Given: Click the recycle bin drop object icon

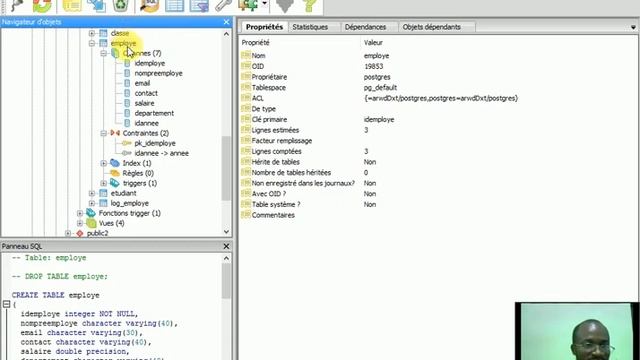Looking at the screenshot, I should 120,5.
